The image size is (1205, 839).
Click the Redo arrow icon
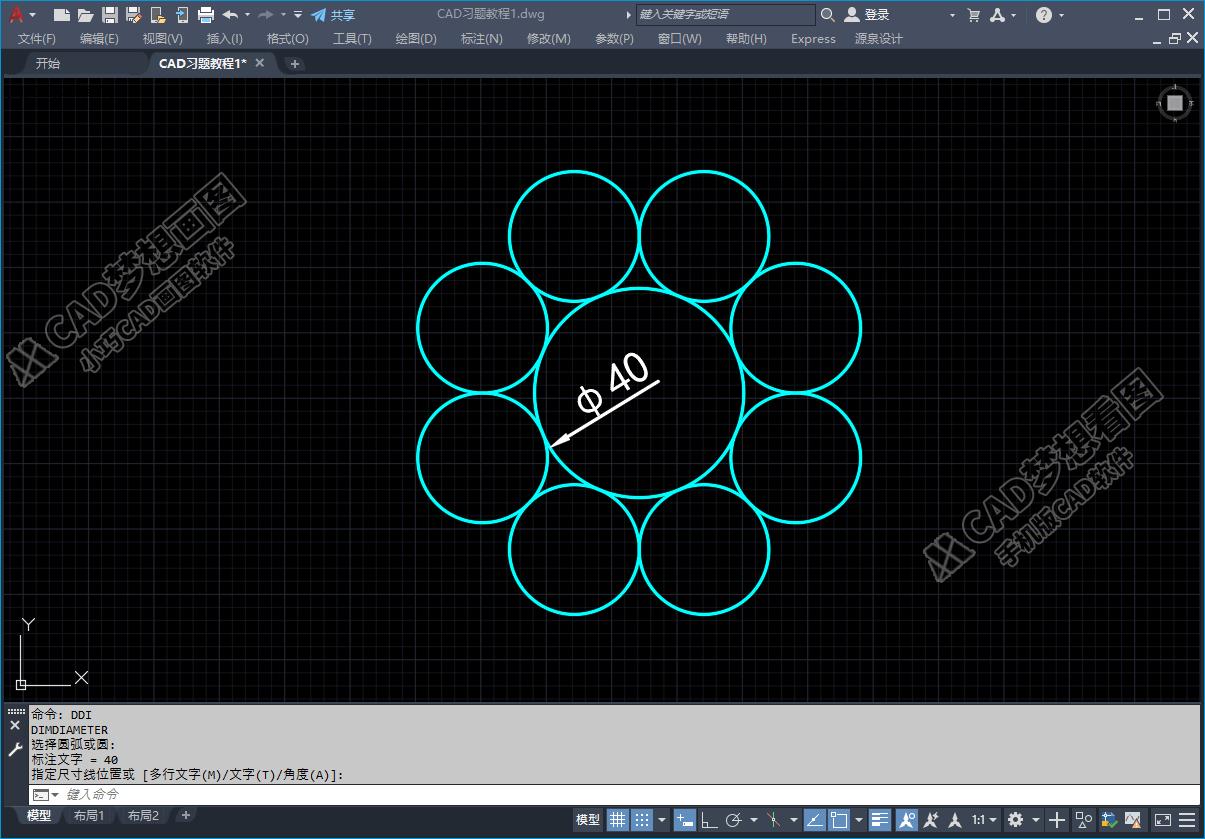[x=266, y=15]
